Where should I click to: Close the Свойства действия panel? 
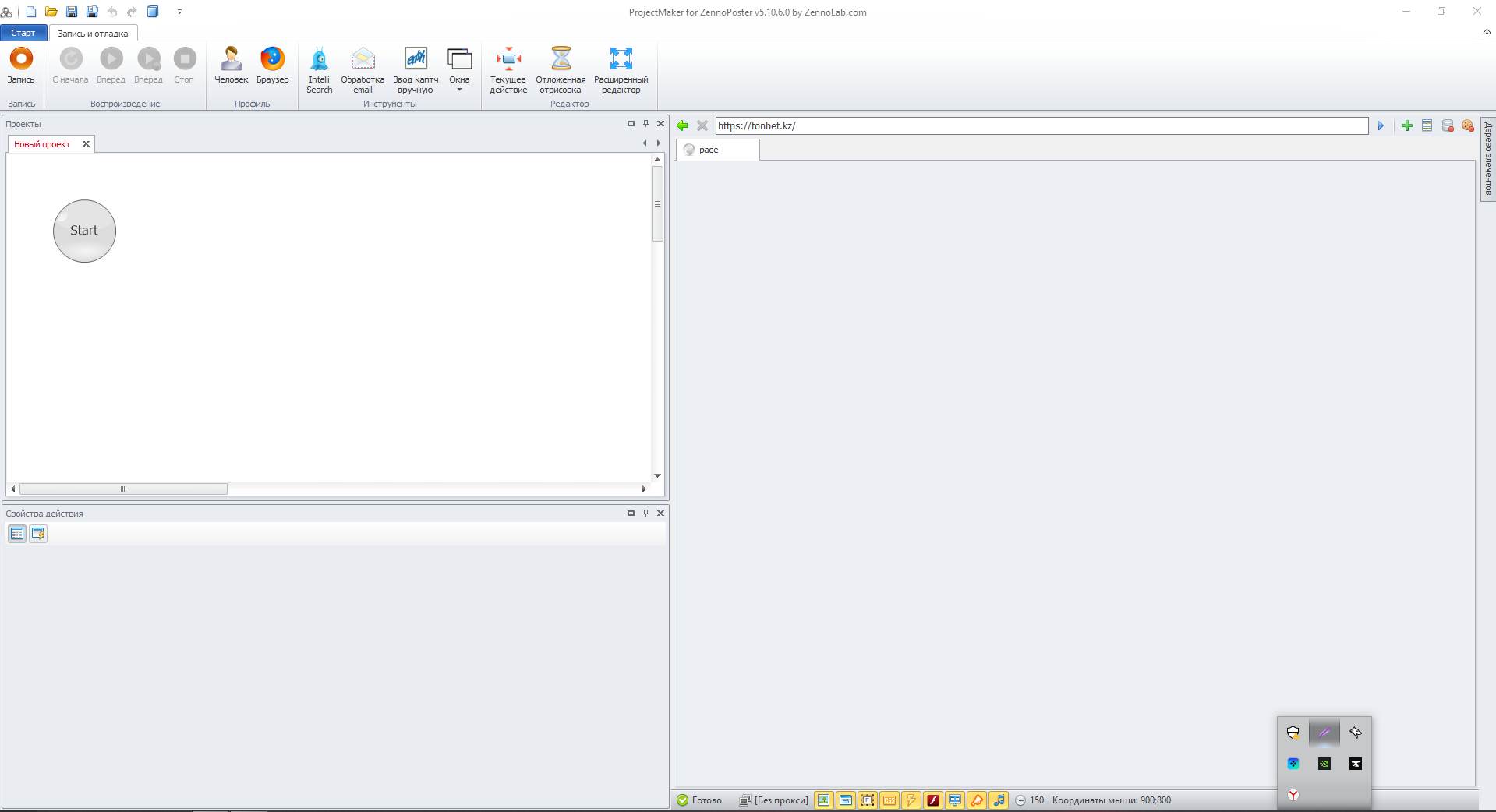coord(660,513)
